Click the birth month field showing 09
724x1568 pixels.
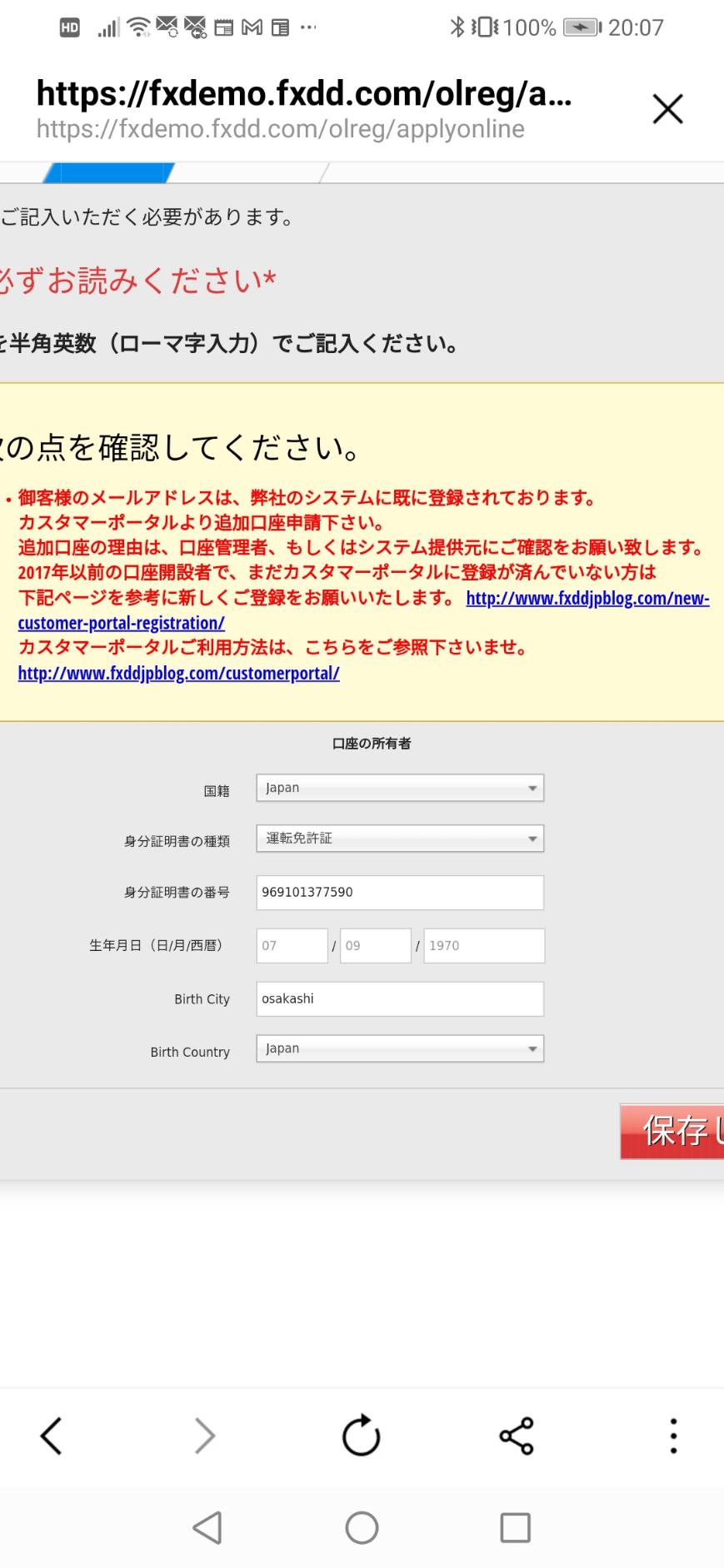click(376, 946)
